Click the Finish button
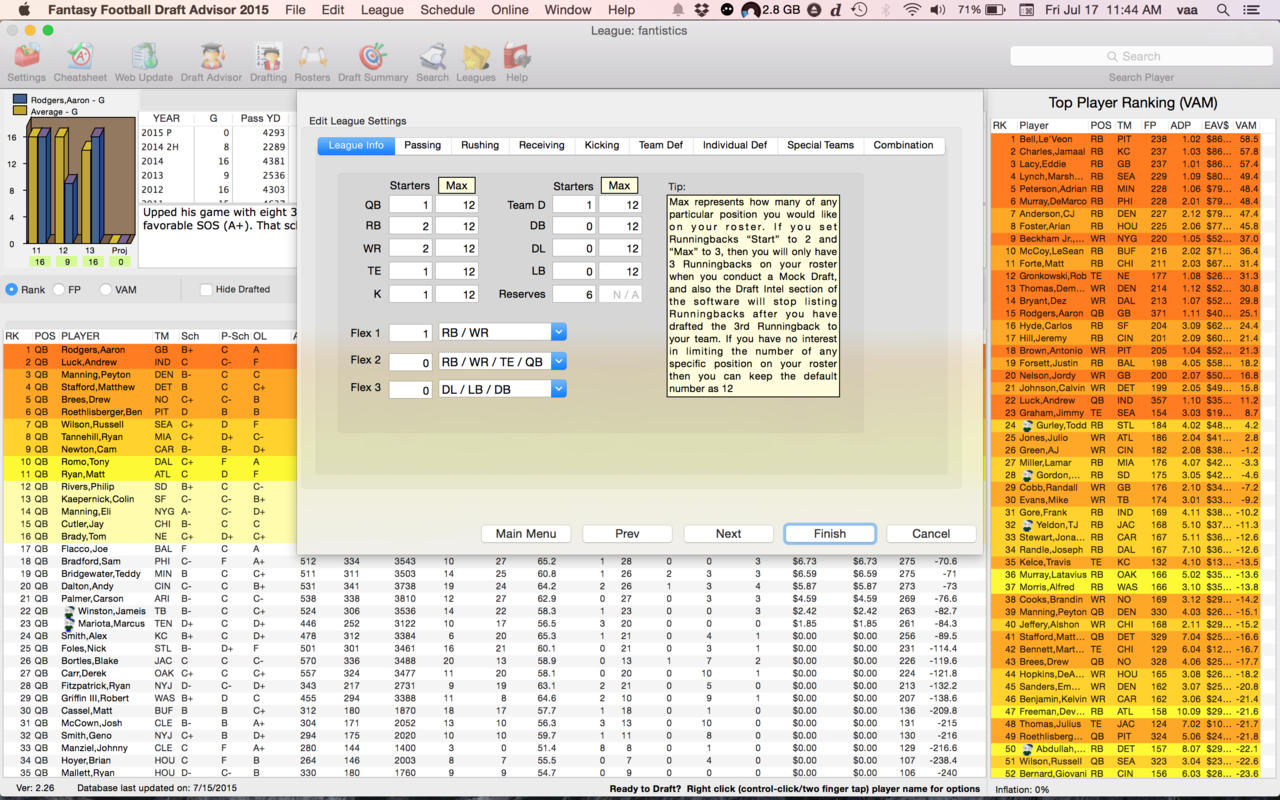The image size is (1280, 800). click(x=829, y=533)
